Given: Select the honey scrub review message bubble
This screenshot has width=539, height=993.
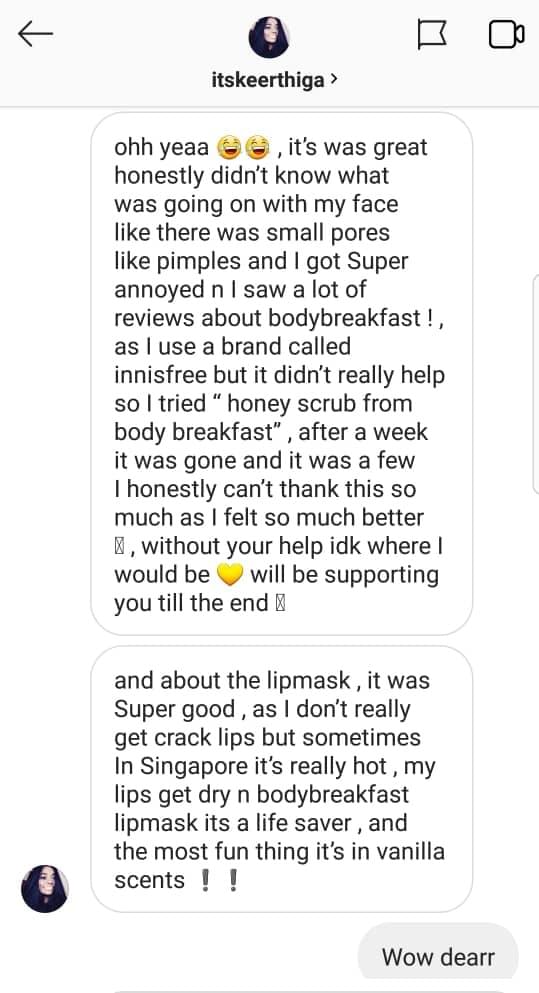Looking at the screenshot, I should [282, 374].
